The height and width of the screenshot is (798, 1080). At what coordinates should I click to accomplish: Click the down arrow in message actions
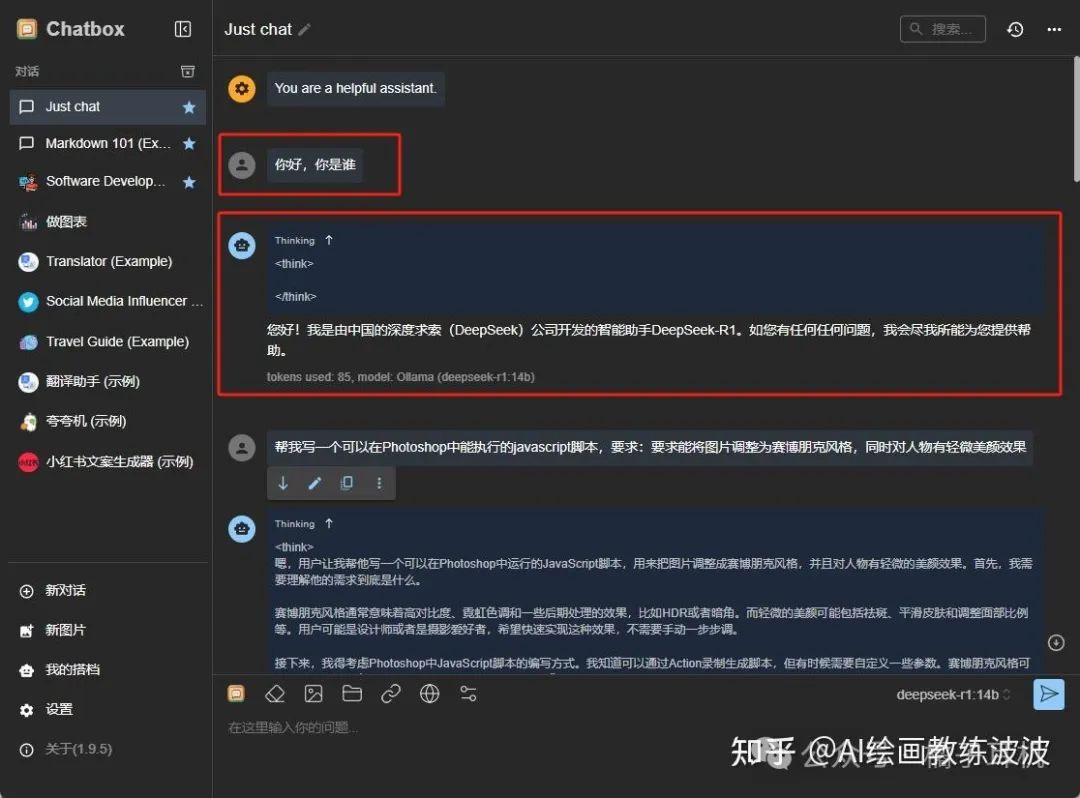click(x=283, y=483)
